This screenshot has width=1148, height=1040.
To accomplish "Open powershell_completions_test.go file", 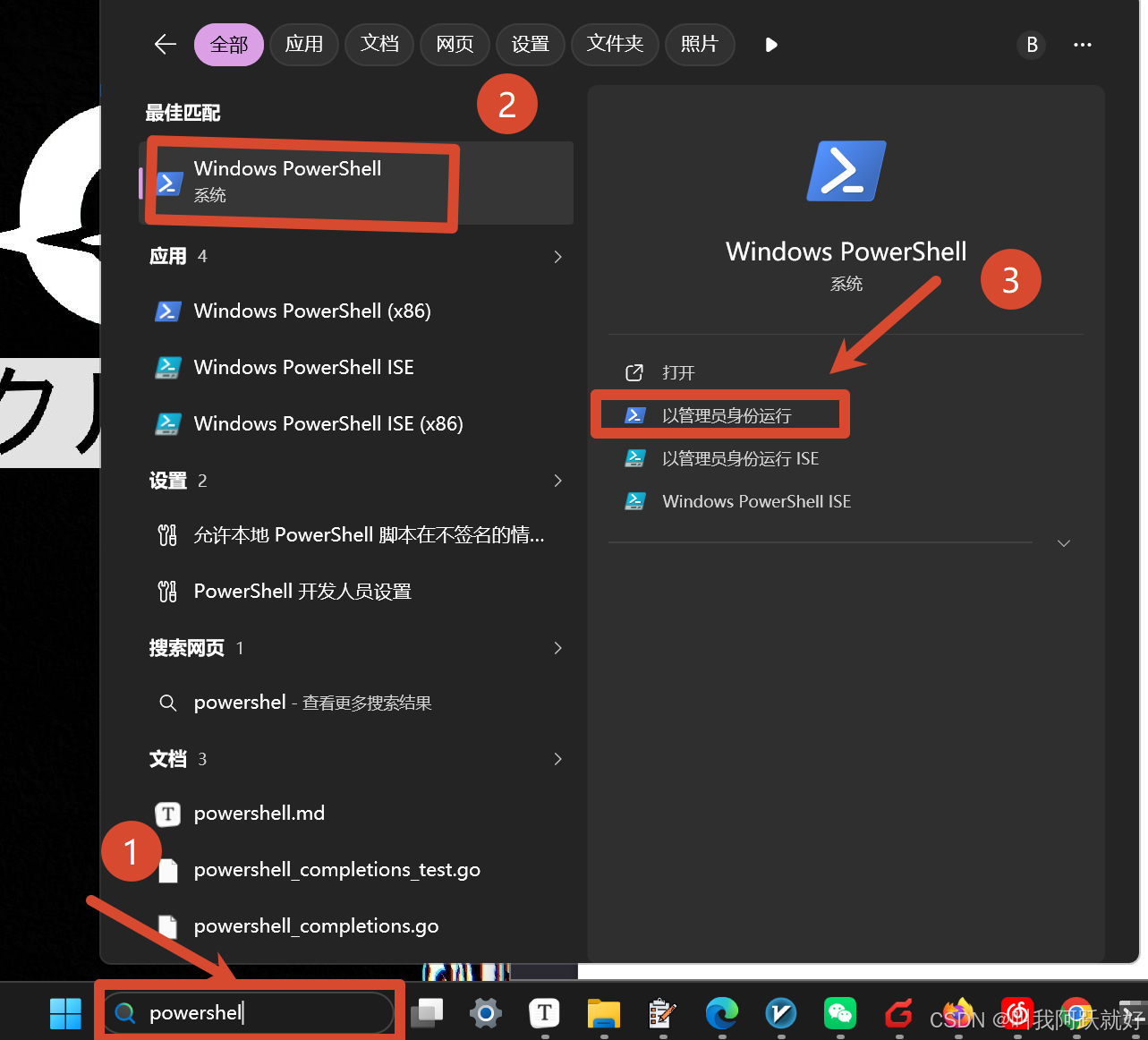I will click(356, 870).
